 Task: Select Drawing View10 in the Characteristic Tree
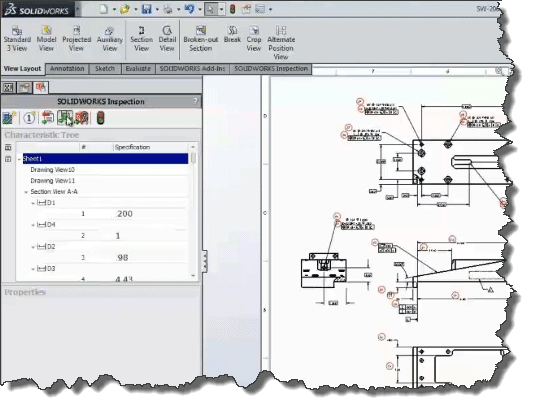pos(52,170)
